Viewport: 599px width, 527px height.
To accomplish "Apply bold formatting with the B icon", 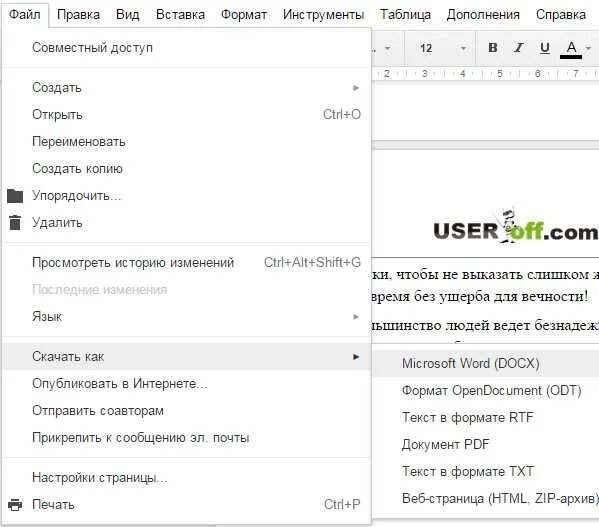I will click(x=493, y=48).
